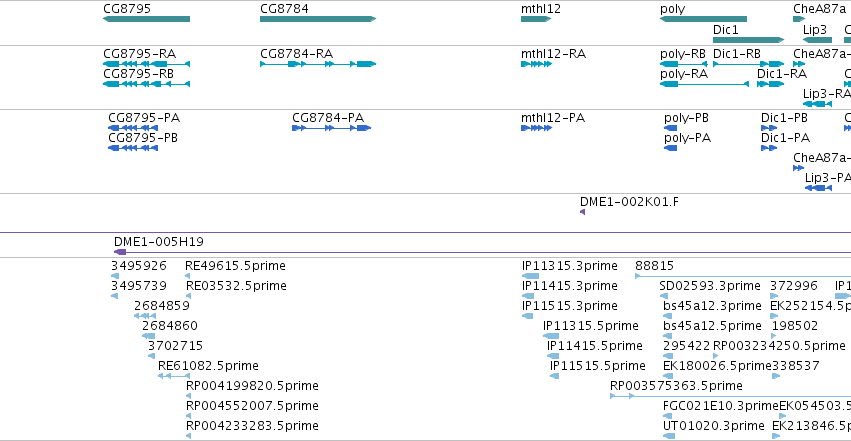851x441 pixels.
Task: Click the CG8784-RA transcript
Action: pos(318,64)
